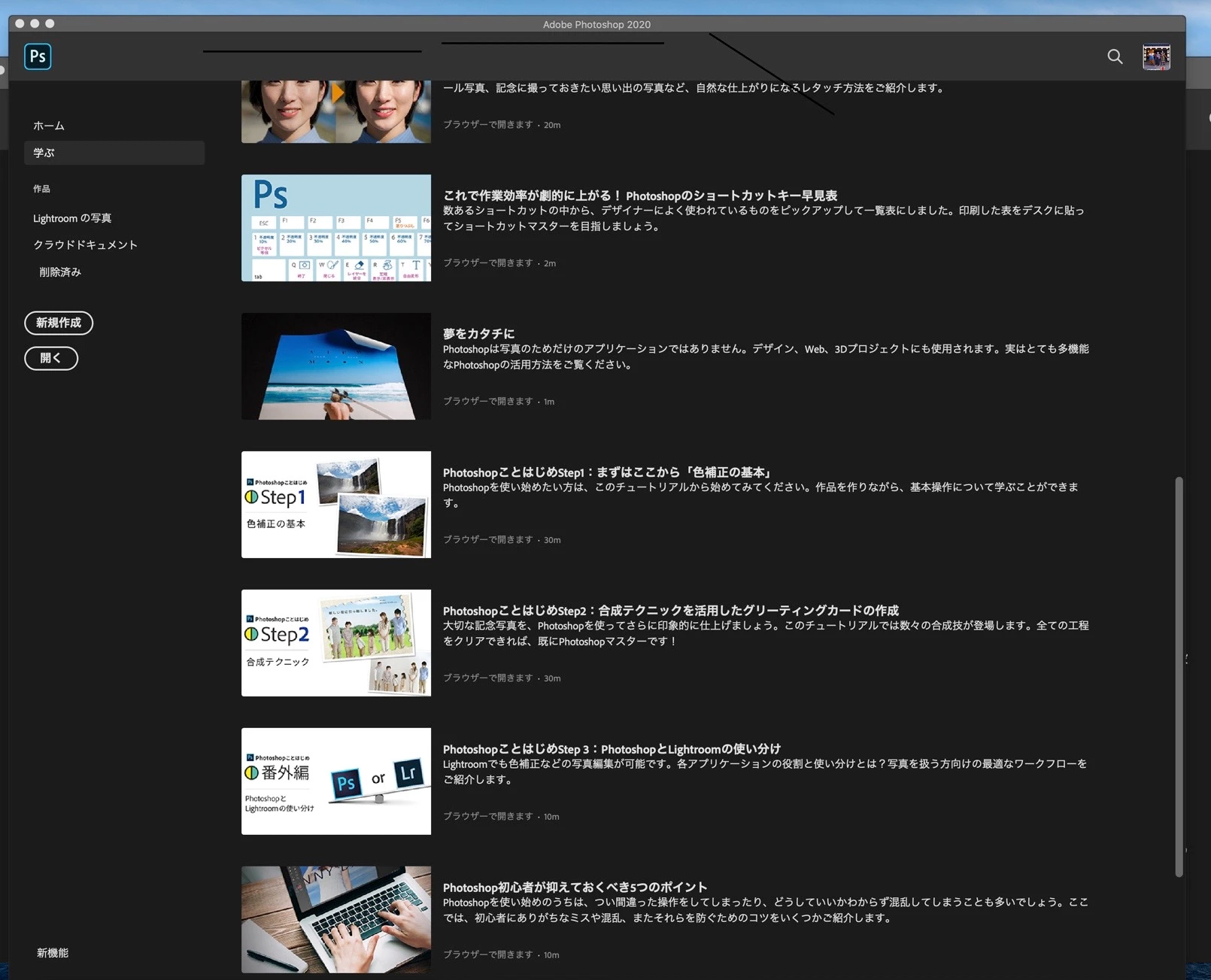
Task: Open Step2 合成テクニック thumbnail
Action: 336,643
